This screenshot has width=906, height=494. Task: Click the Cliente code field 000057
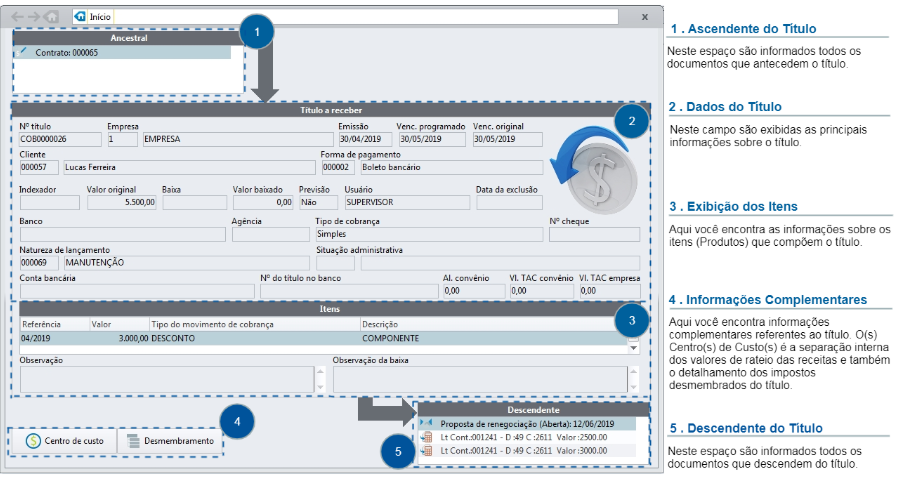(x=39, y=168)
